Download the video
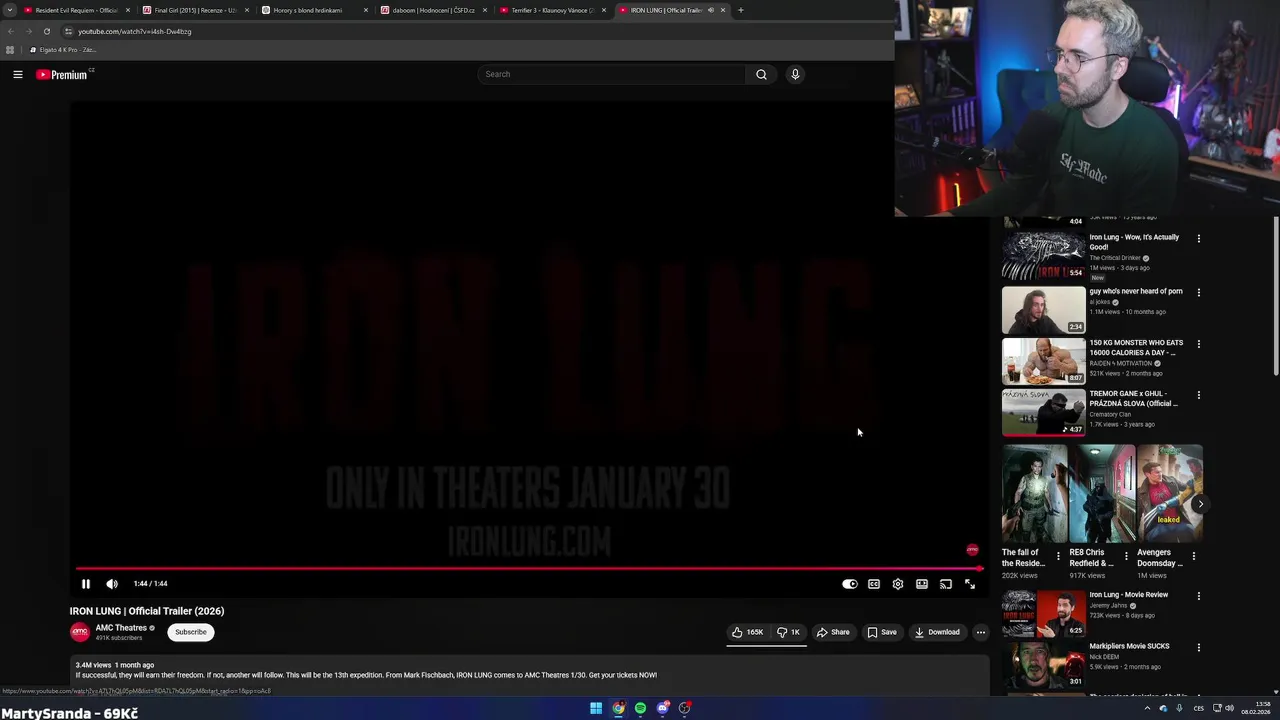 937,632
